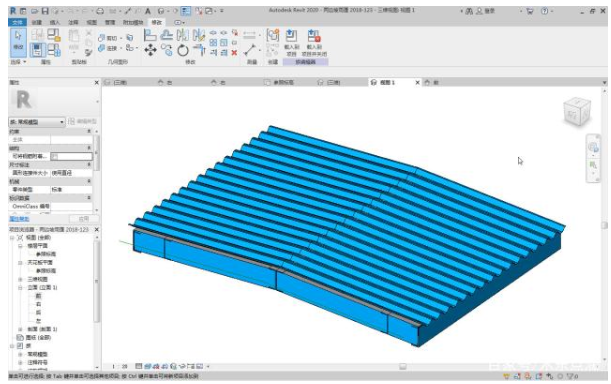The image size is (611, 384).
Task: Open the Create ribbon tab
Action: coord(37,22)
